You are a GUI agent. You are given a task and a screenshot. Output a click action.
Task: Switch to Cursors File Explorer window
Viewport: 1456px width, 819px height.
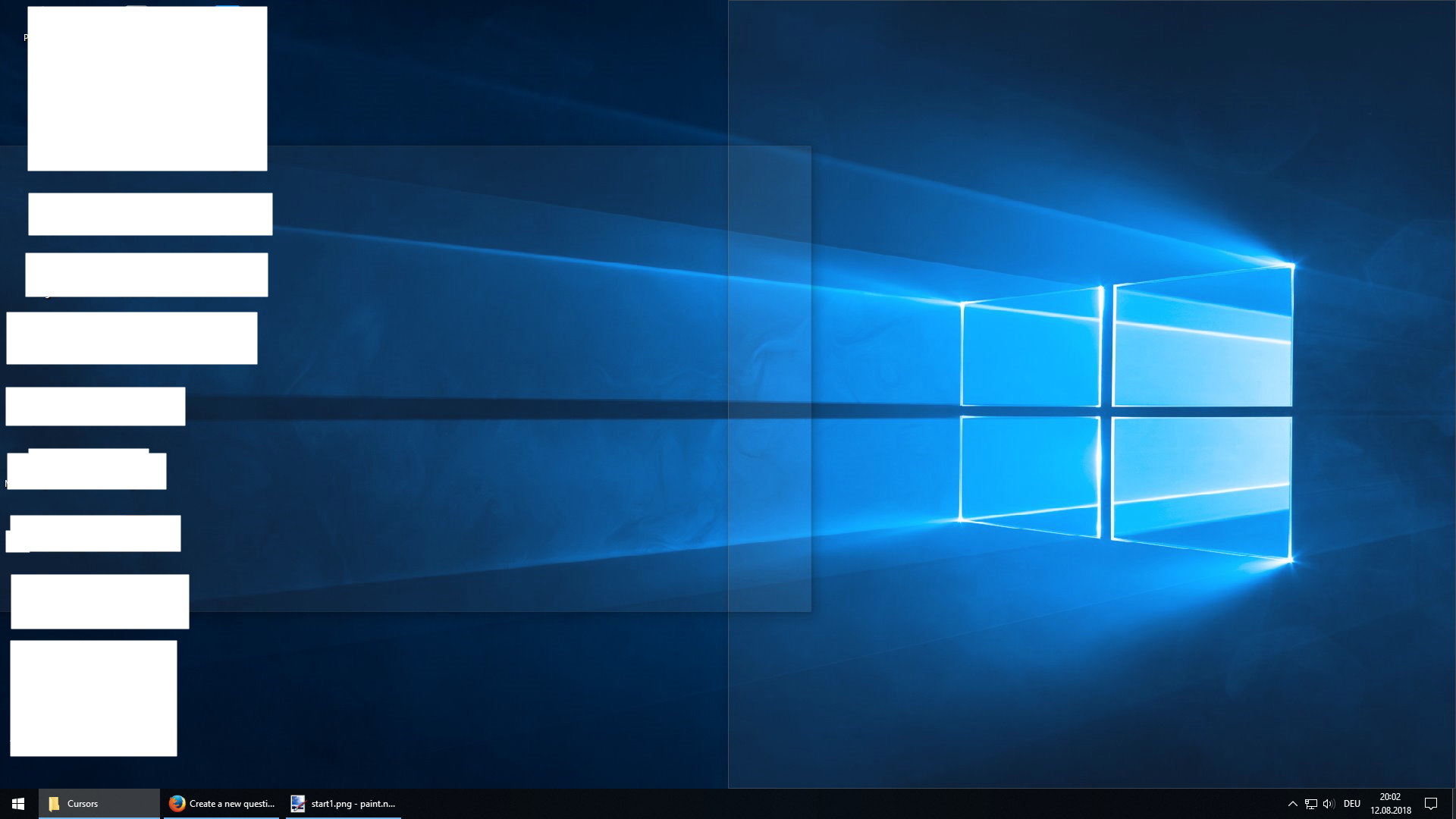pyautogui.click(x=99, y=804)
